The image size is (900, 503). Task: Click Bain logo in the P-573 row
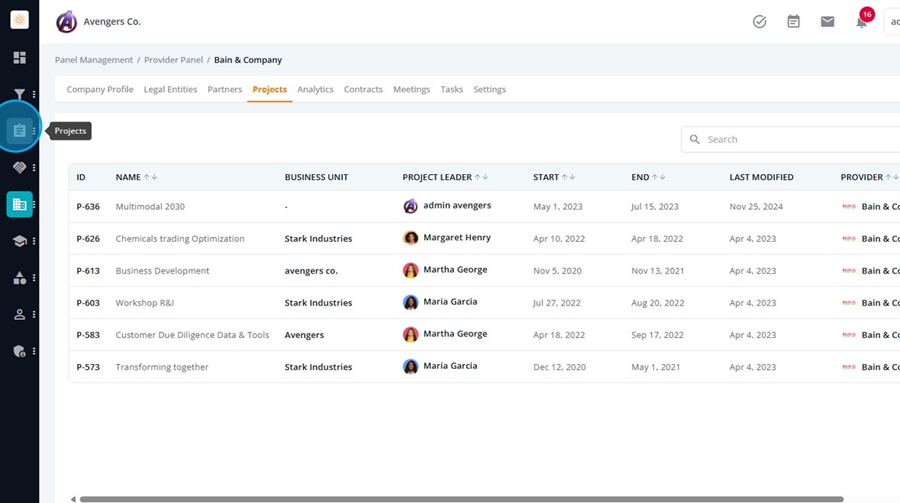pyautogui.click(x=849, y=367)
